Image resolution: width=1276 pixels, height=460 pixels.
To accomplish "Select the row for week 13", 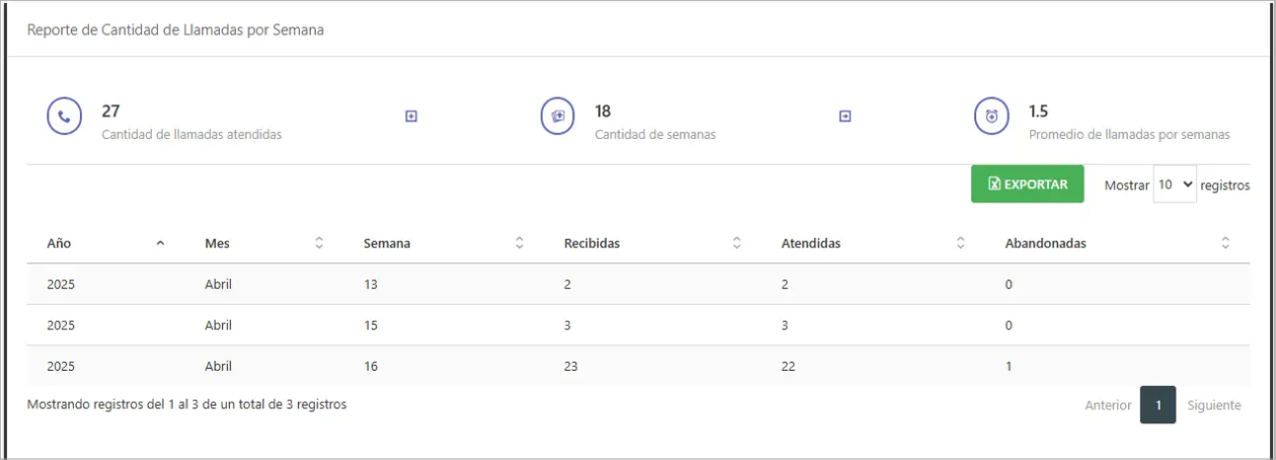I will pyautogui.click(x=638, y=284).
